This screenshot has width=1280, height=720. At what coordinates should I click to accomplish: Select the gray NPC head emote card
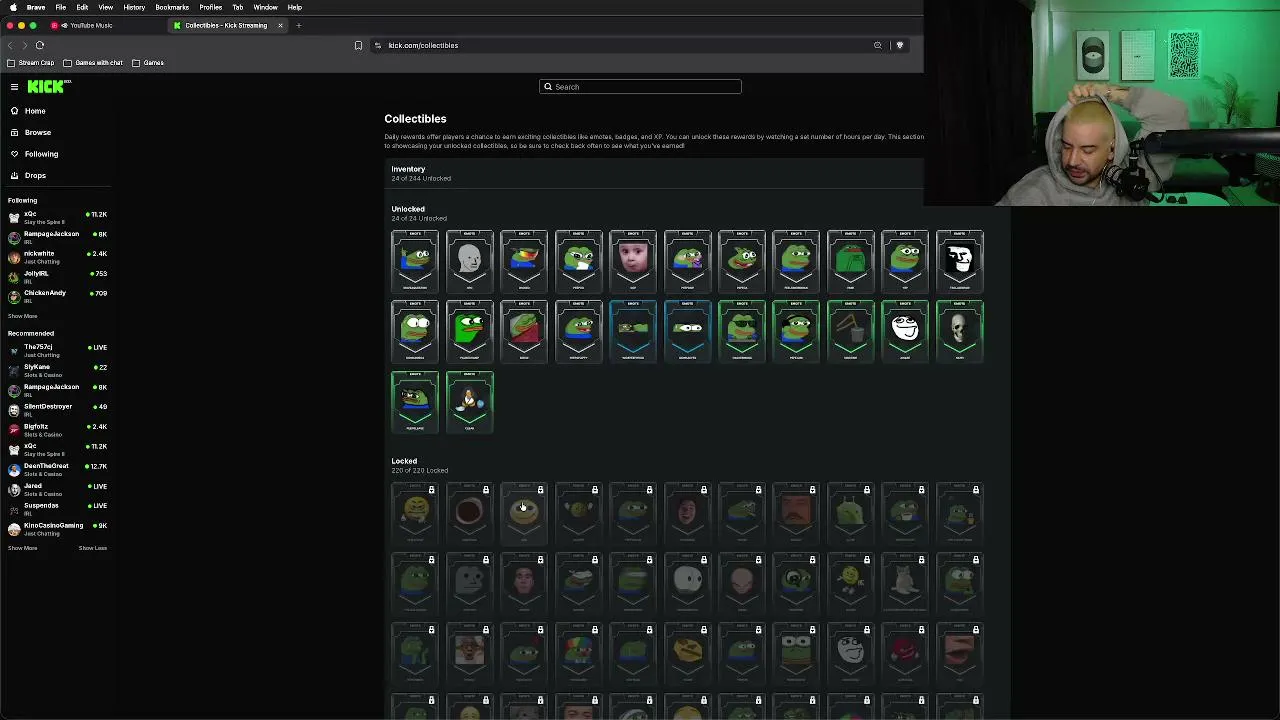(470, 260)
